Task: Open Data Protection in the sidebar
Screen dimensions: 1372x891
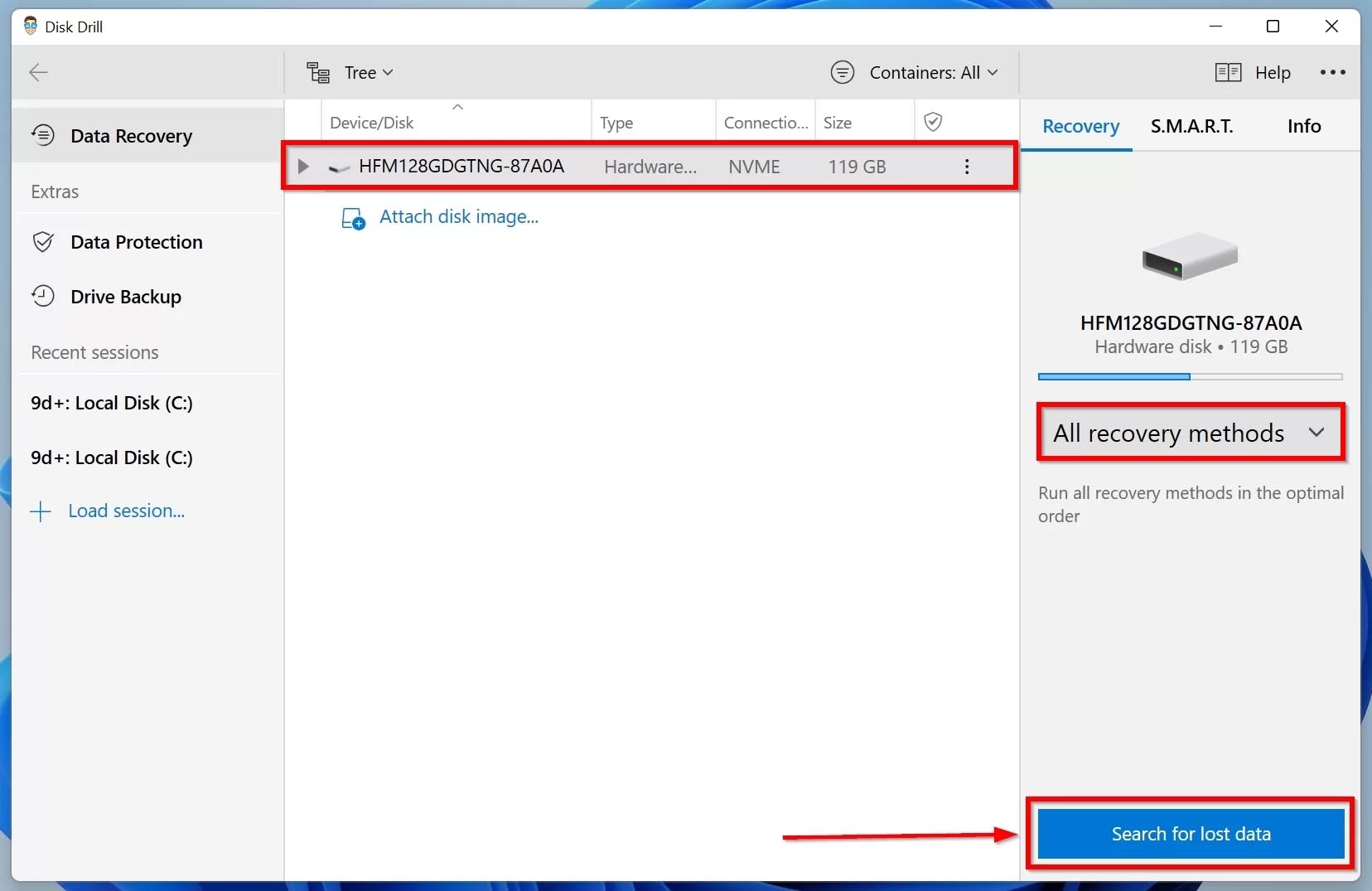Action: pyautogui.click(x=147, y=242)
